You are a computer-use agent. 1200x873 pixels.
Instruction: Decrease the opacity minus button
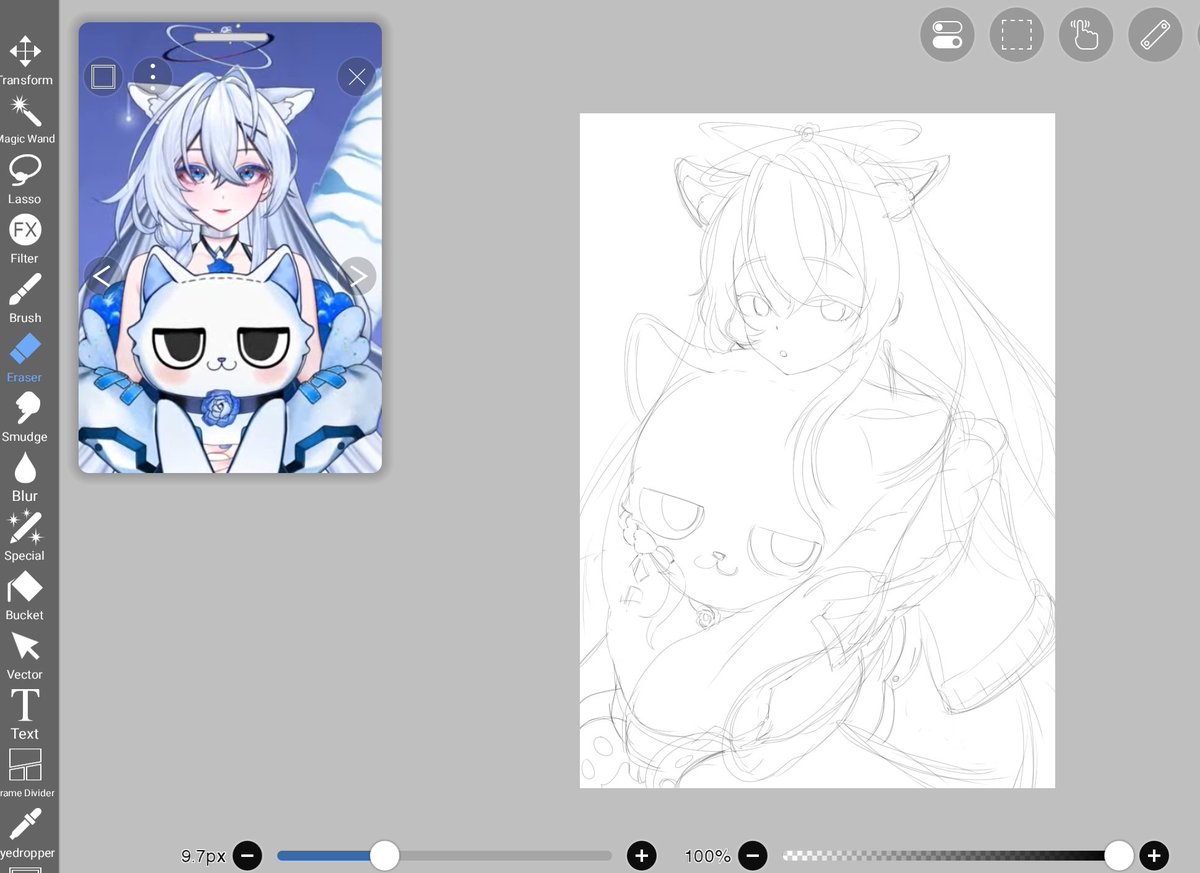[754, 855]
